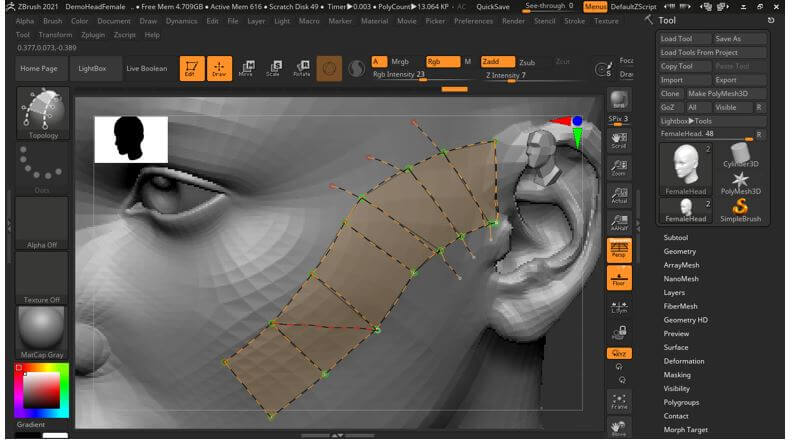Expand the FiberMesh section
Image resolution: width=798 pixels, height=445 pixels.
pos(680,306)
